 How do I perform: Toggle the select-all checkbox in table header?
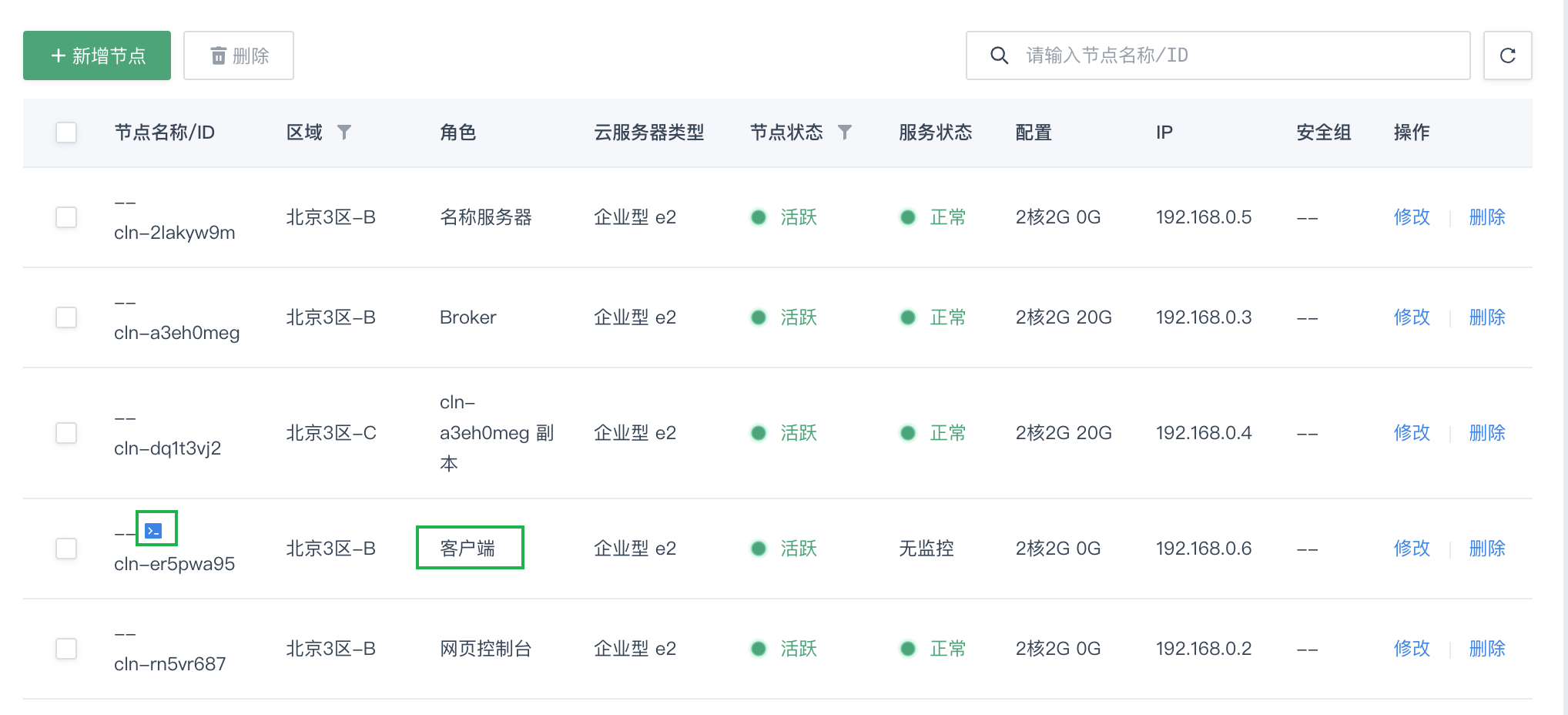pos(66,132)
